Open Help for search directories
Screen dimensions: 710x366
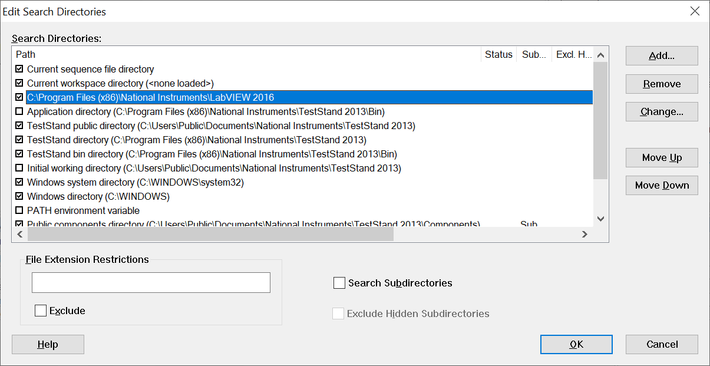tap(48, 345)
